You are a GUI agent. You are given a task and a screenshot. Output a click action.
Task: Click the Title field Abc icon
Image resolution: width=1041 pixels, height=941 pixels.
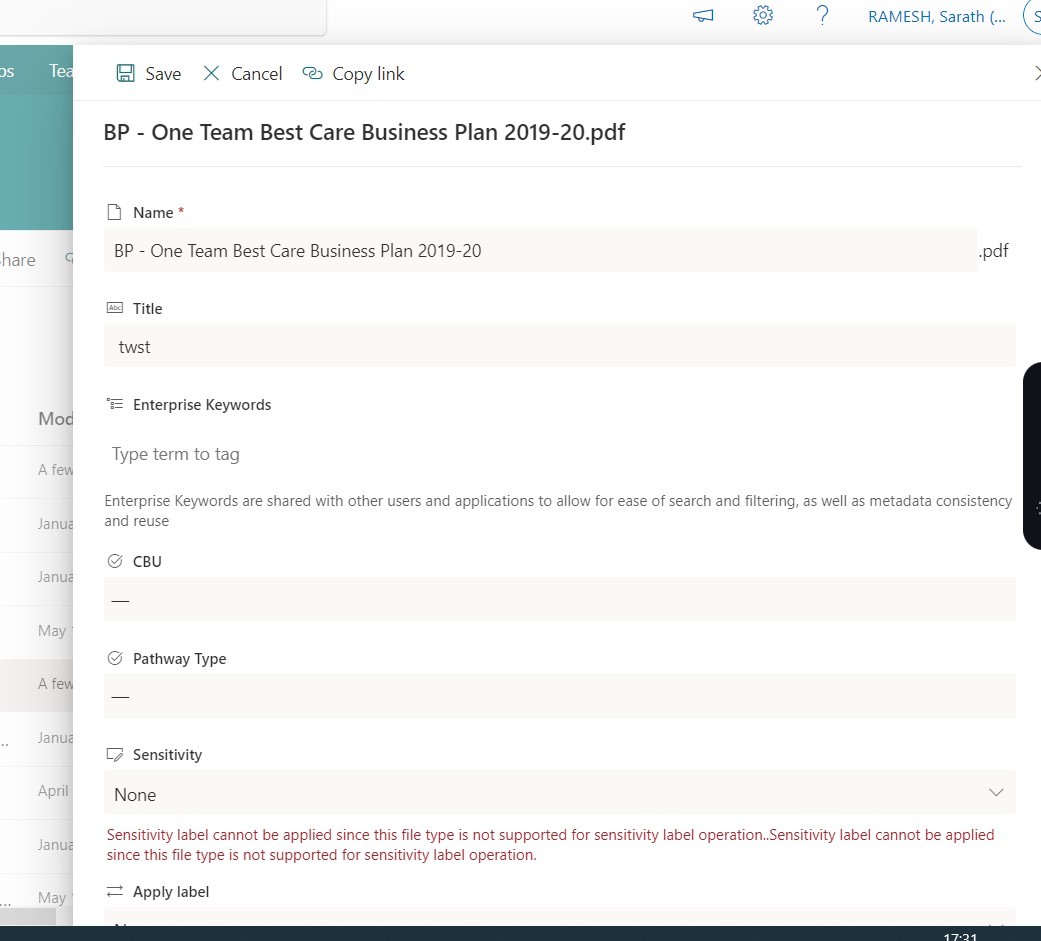pos(115,308)
